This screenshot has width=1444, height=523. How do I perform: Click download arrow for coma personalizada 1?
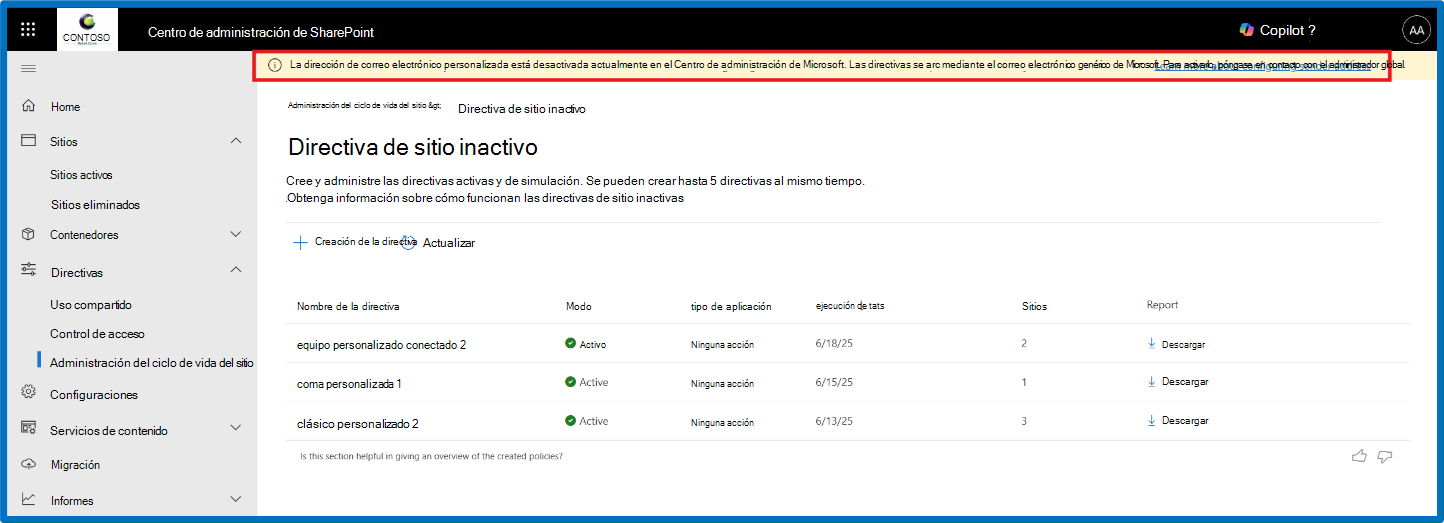[x=1152, y=381]
